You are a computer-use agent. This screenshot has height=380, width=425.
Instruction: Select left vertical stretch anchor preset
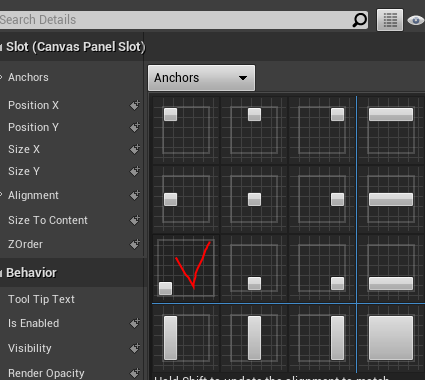[186, 338]
